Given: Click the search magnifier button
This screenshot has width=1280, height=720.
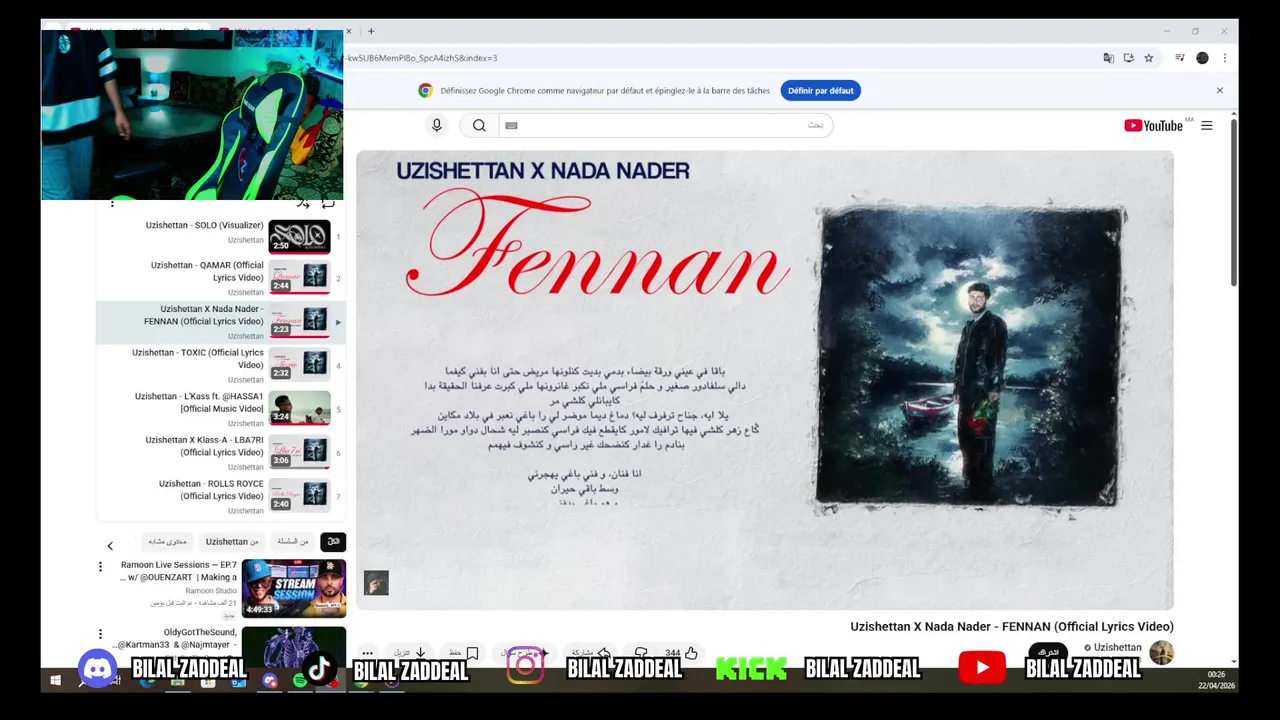Looking at the screenshot, I should (x=479, y=125).
